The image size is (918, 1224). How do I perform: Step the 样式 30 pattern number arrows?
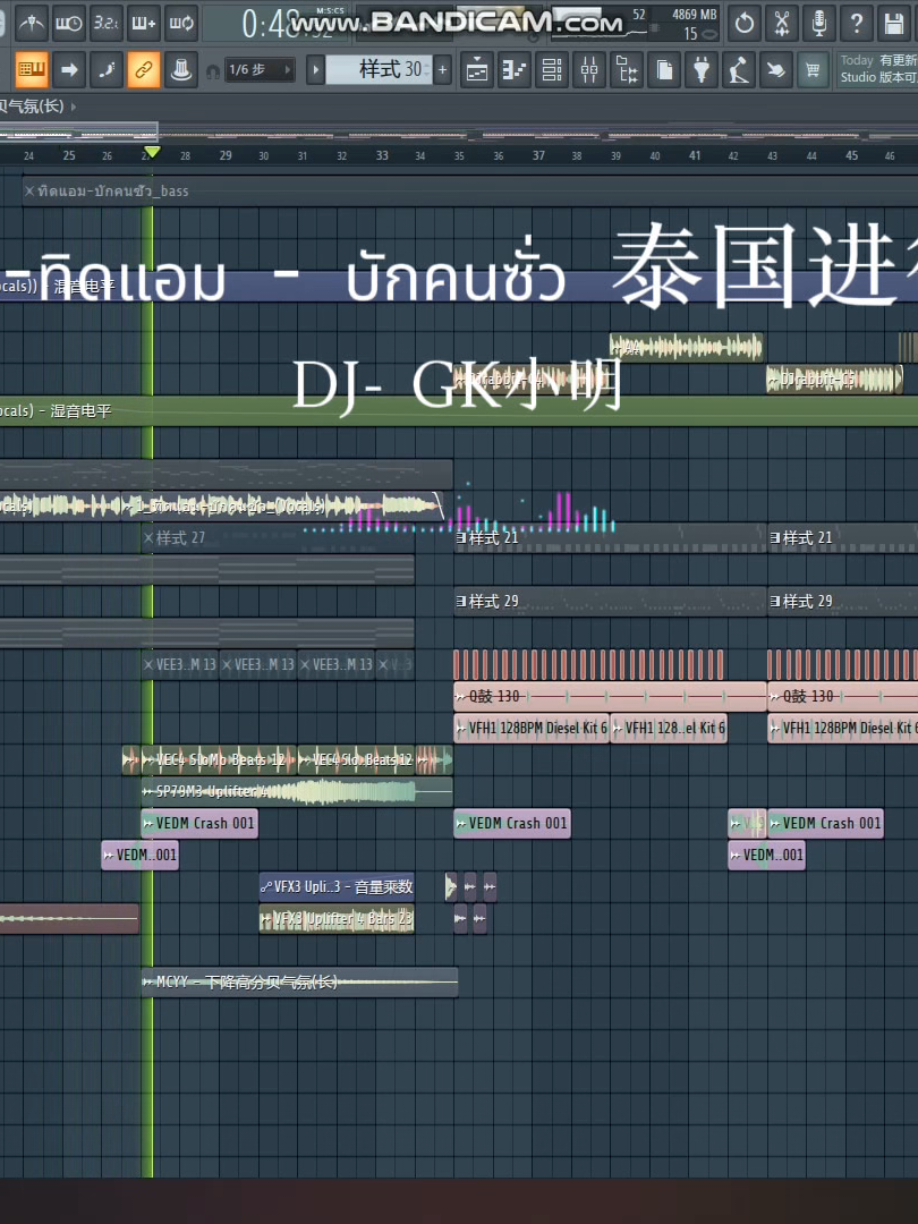click(x=428, y=70)
